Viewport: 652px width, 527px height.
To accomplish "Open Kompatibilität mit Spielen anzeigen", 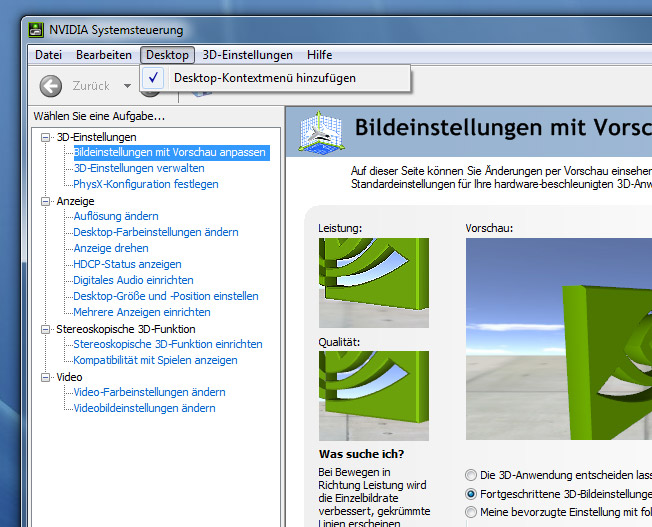I will click(156, 360).
